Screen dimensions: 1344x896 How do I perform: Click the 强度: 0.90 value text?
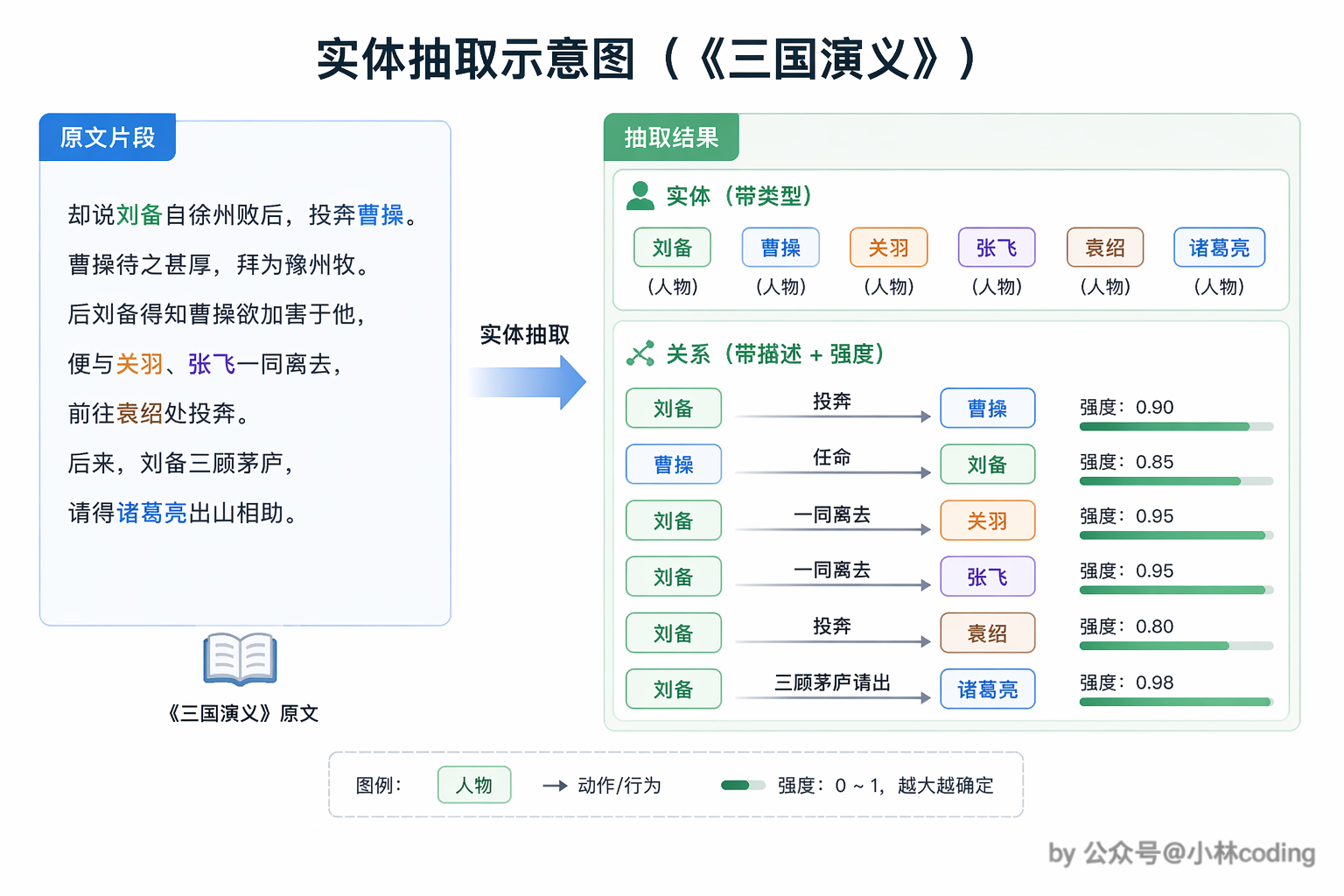[1127, 407]
